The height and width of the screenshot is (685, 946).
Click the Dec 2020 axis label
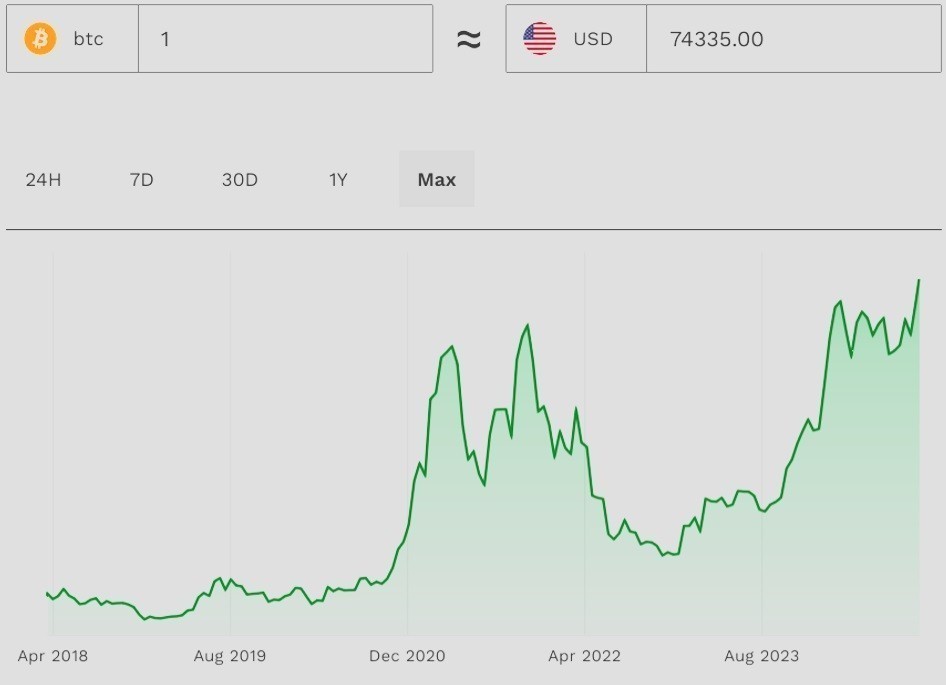pyautogui.click(x=407, y=656)
